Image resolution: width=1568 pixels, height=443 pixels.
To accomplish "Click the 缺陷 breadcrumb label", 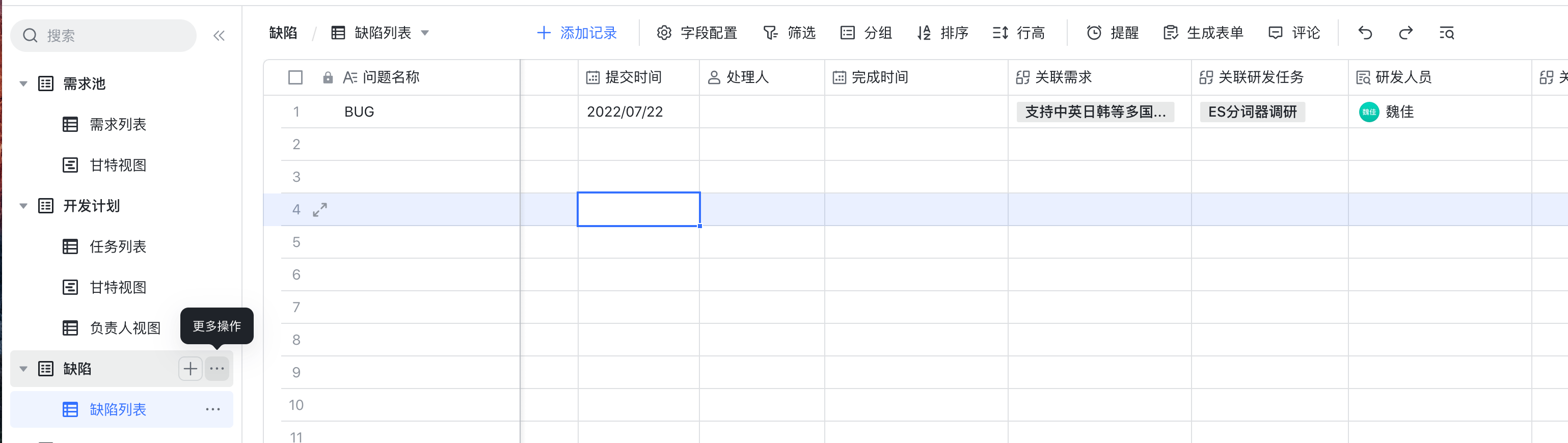I will tap(283, 33).
